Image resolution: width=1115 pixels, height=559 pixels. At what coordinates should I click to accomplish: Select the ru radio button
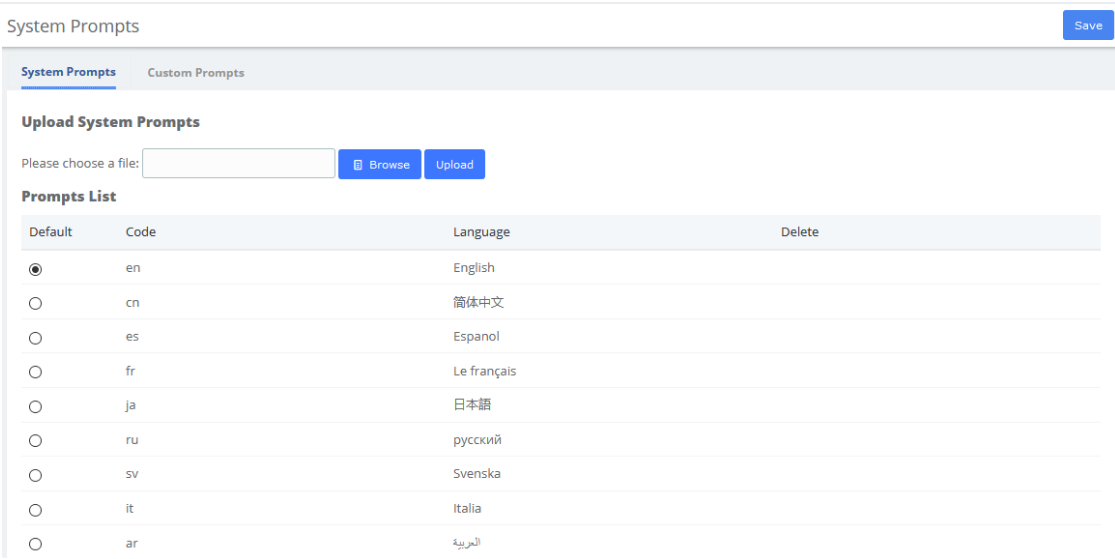35,441
